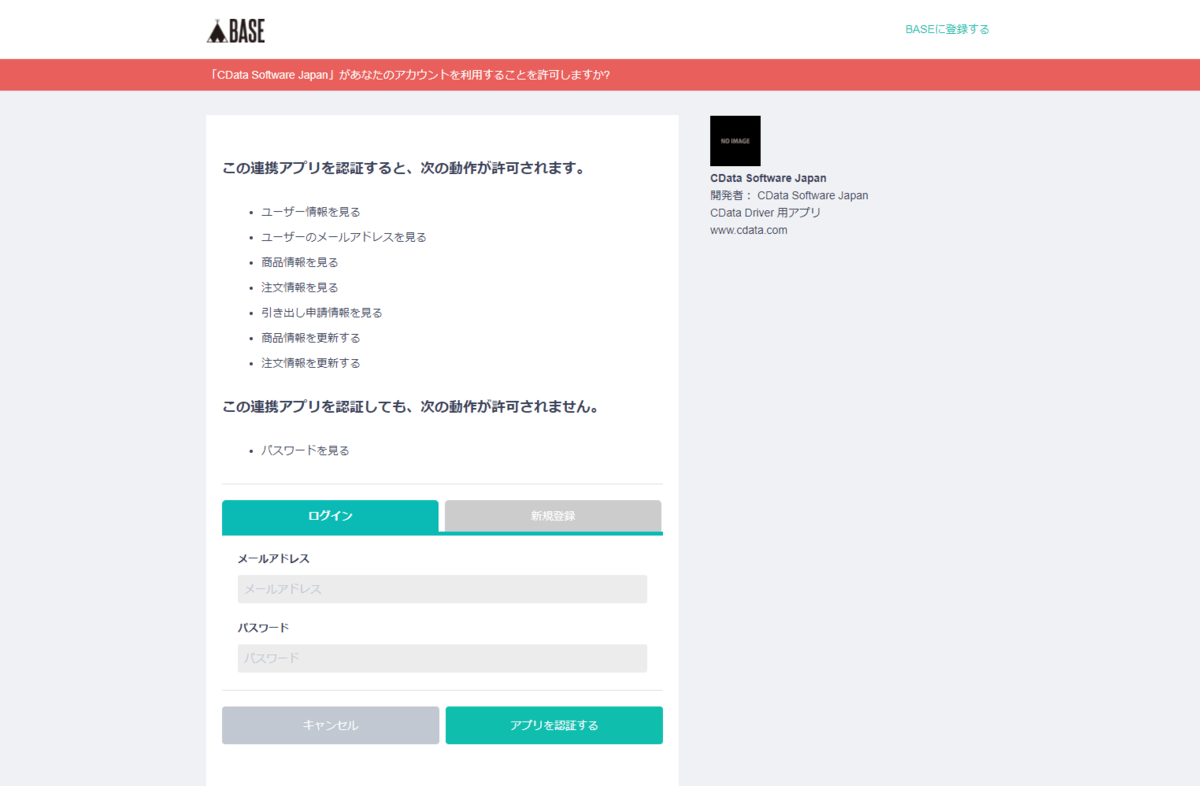Click the メールアドレス field label
The image size is (1200, 786).
(273, 559)
